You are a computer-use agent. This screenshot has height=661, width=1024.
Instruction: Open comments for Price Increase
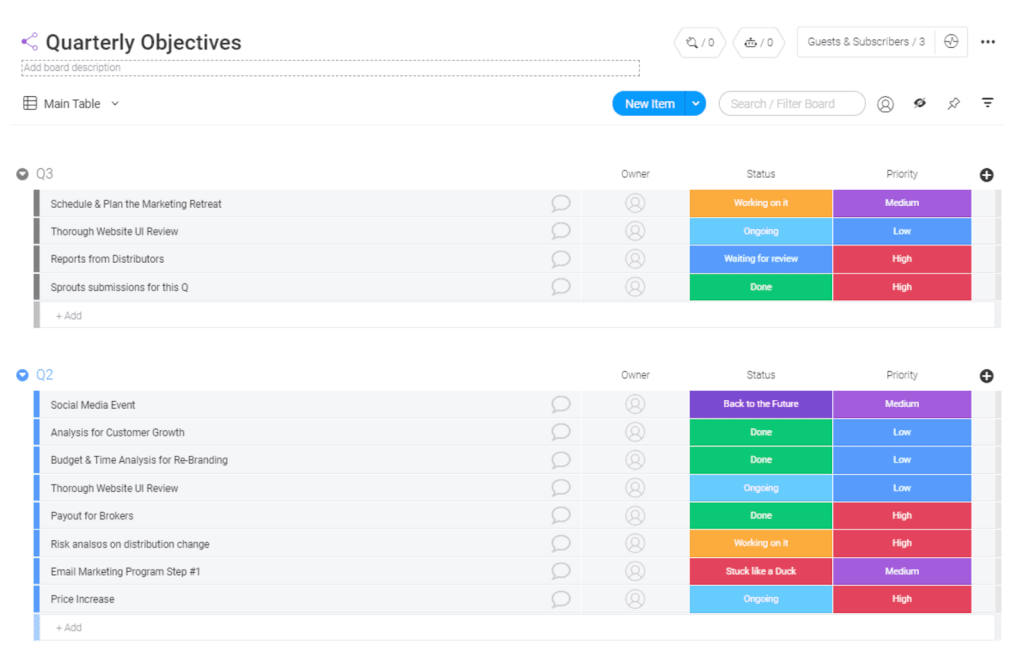pyautogui.click(x=560, y=599)
